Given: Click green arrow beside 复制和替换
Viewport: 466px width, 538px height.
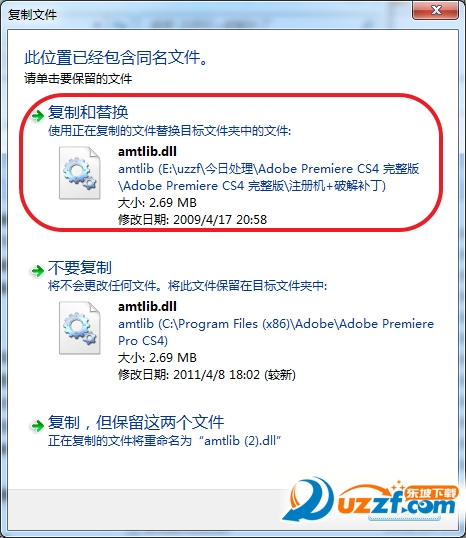Looking at the screenshot, I should pos(37,116).
